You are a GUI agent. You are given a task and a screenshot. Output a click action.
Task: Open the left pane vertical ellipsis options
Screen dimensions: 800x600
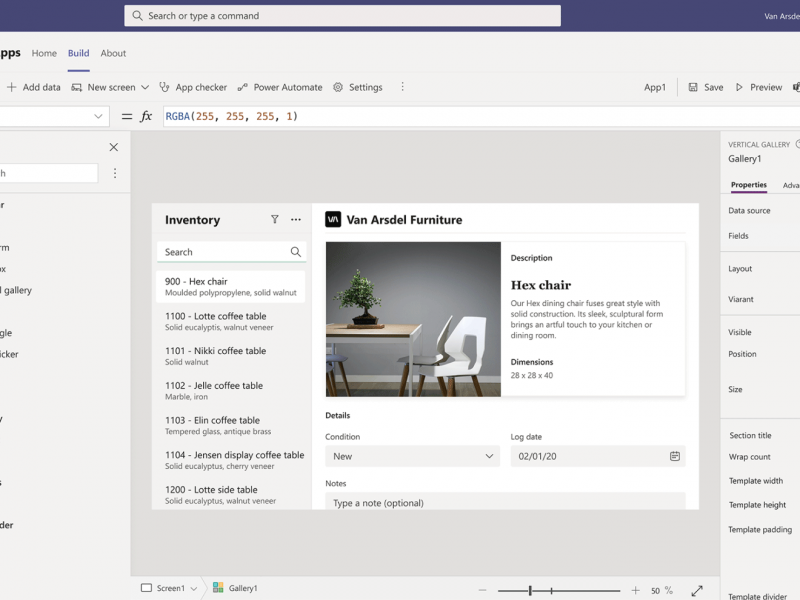[115, 173]
